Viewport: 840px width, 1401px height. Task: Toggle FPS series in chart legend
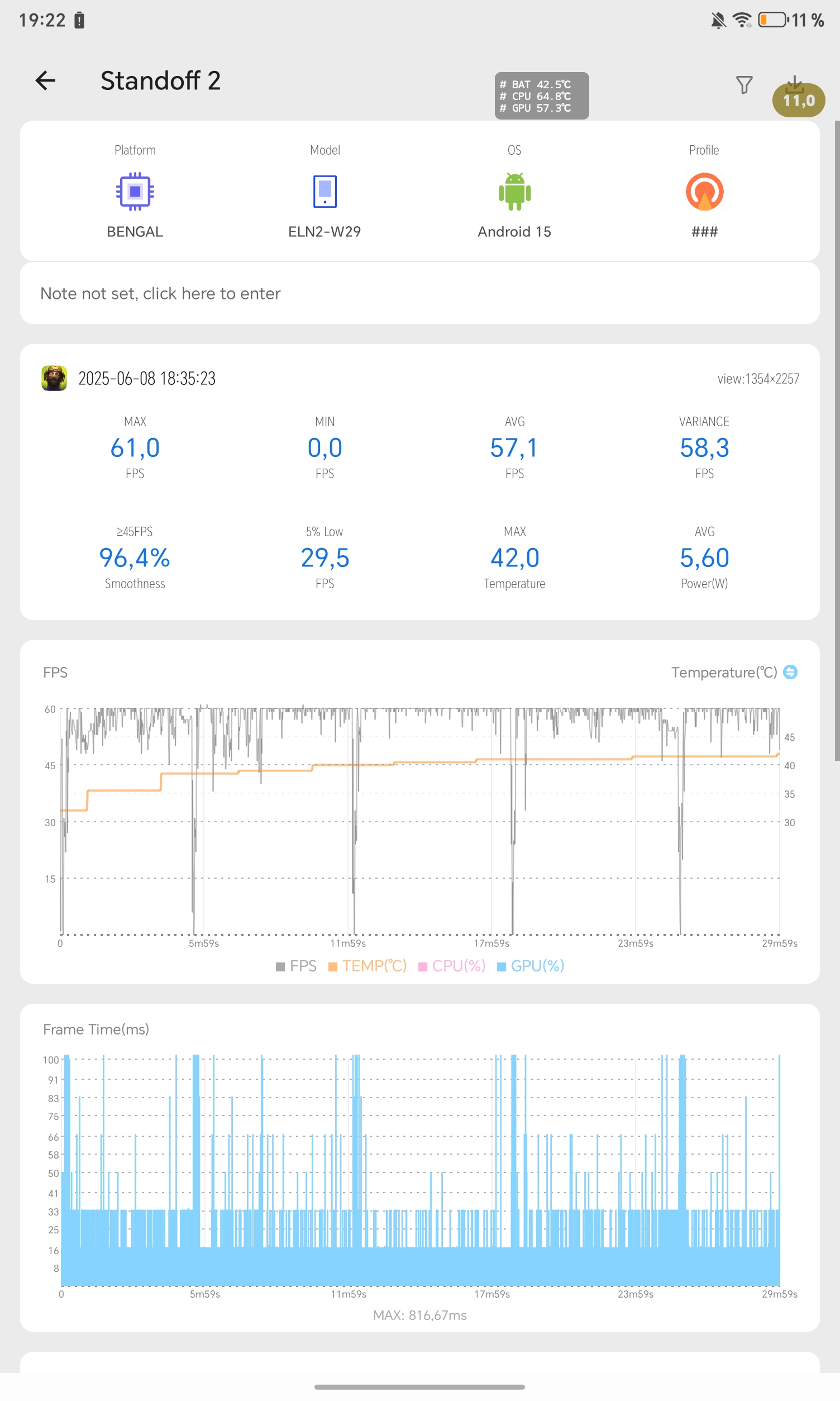point(296,966)
